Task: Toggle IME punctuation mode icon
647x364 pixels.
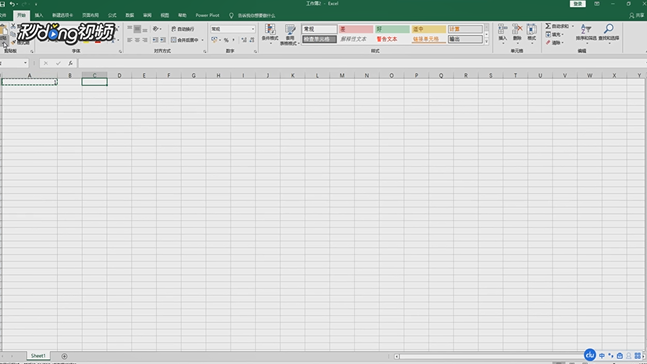Action: point(611,355)
